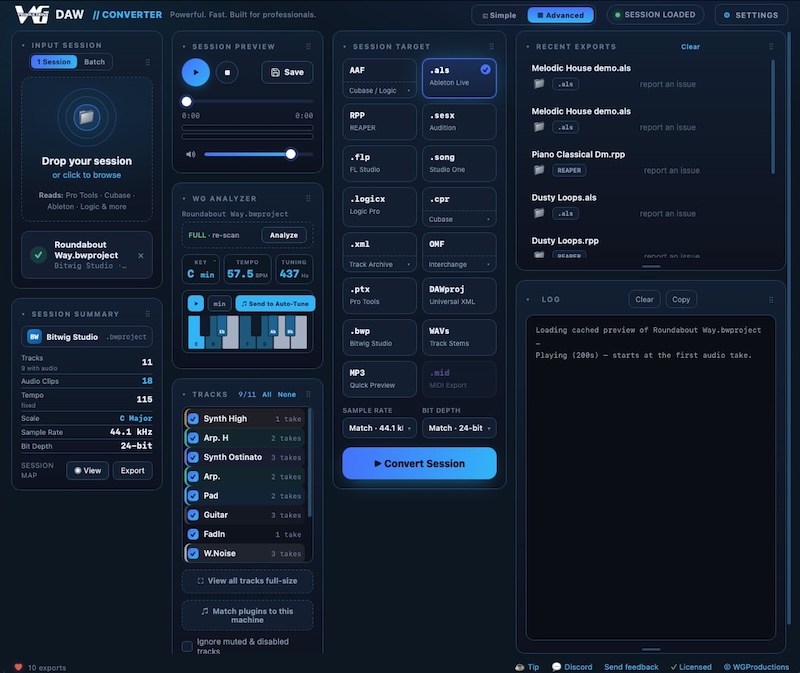Image resolution: width=800 pixels, height=673 pixels.
Task: Click the WGProductions footer link
Action: click(x=756, y=667)
